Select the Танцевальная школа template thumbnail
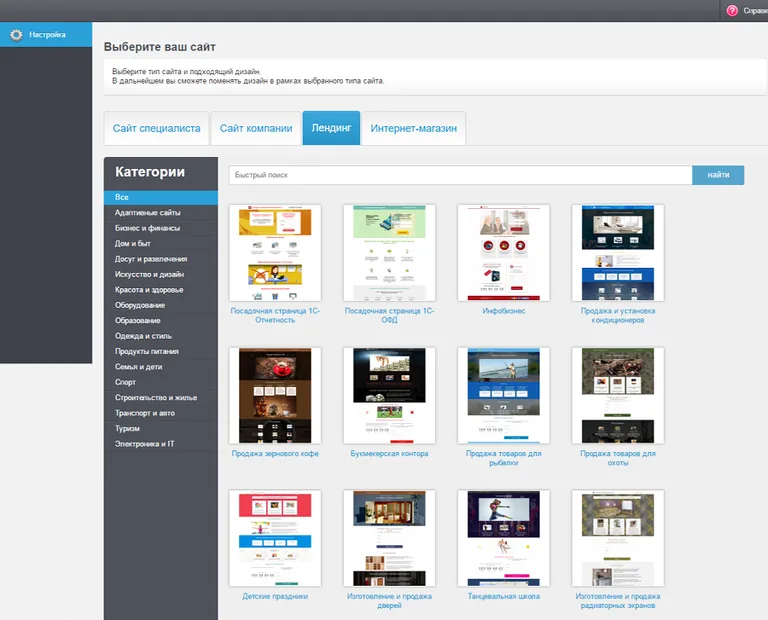The height and width of the screenshot is (620, 768). pos(503,537)
